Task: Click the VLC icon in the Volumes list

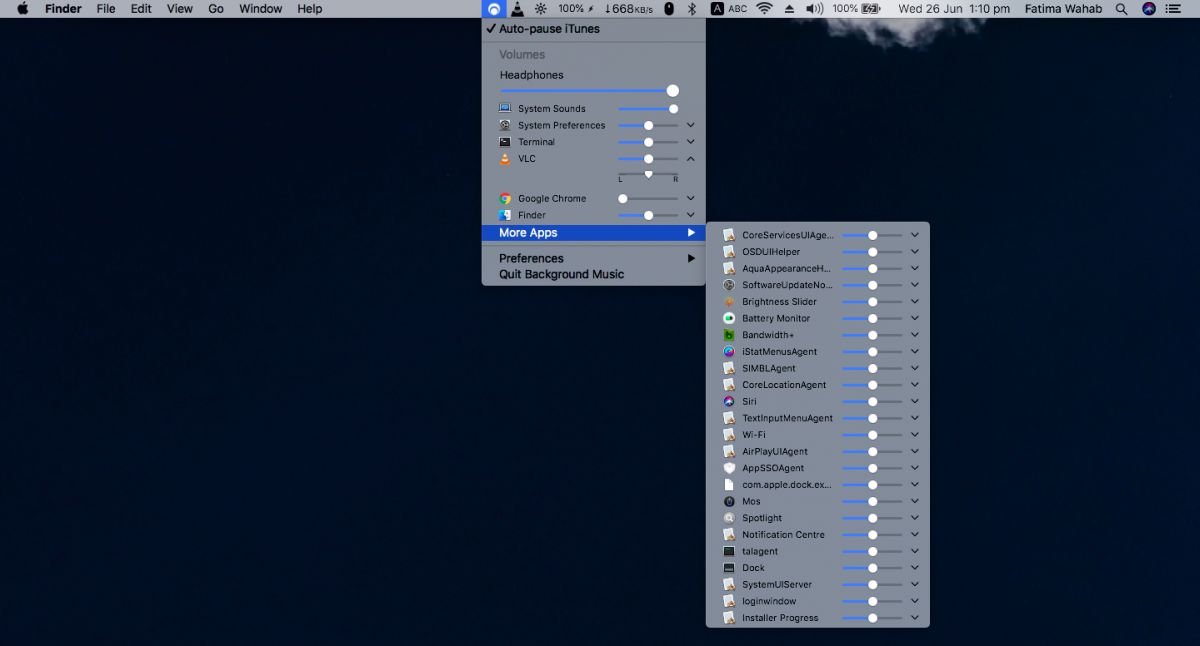Action: click(x=506, y=158)
